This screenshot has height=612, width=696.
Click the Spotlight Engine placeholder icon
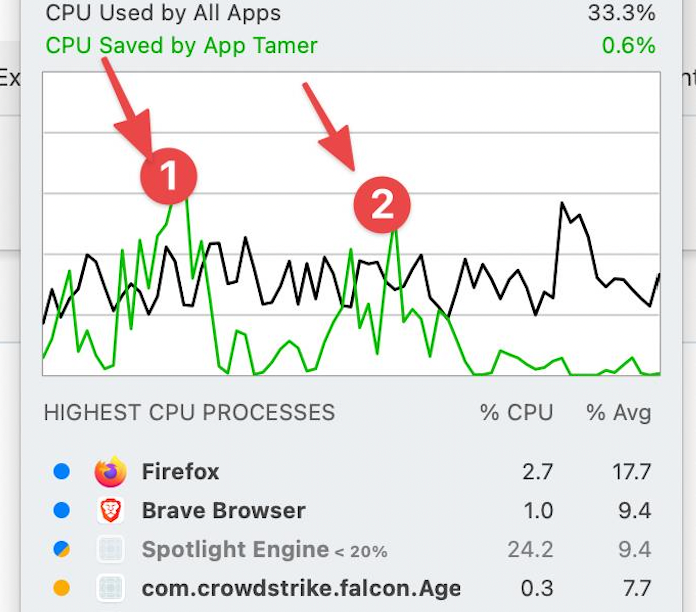point(111,549)
